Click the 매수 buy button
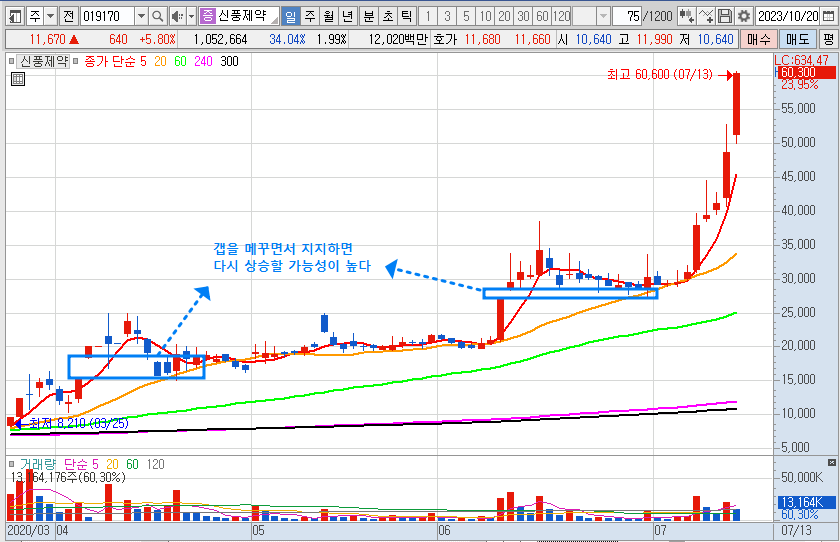The width and height of the screenshot is (840, 542). pyautogui.click(x=758, y=39)
